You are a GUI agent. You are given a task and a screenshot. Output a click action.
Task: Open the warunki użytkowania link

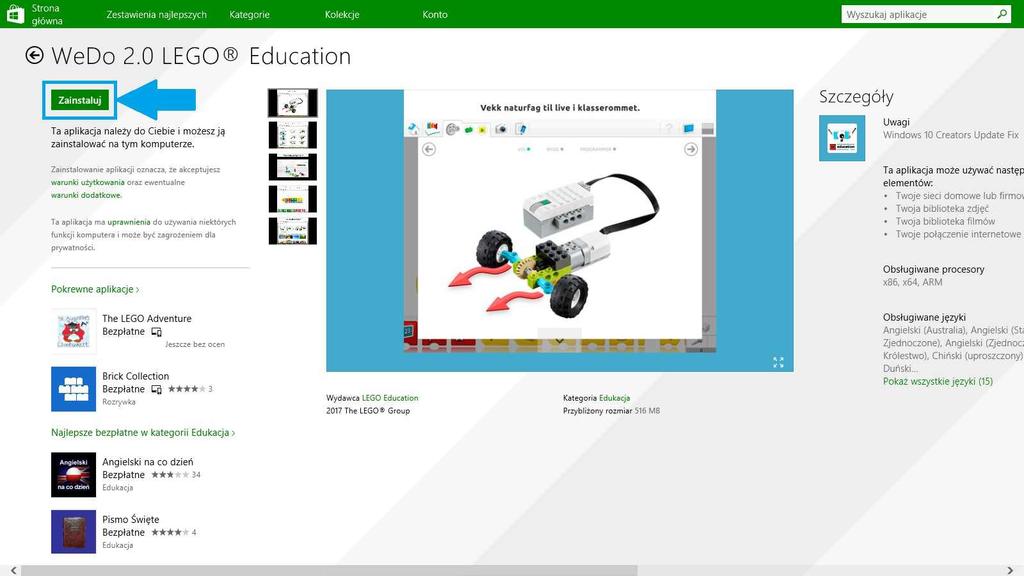pos(88,182)
